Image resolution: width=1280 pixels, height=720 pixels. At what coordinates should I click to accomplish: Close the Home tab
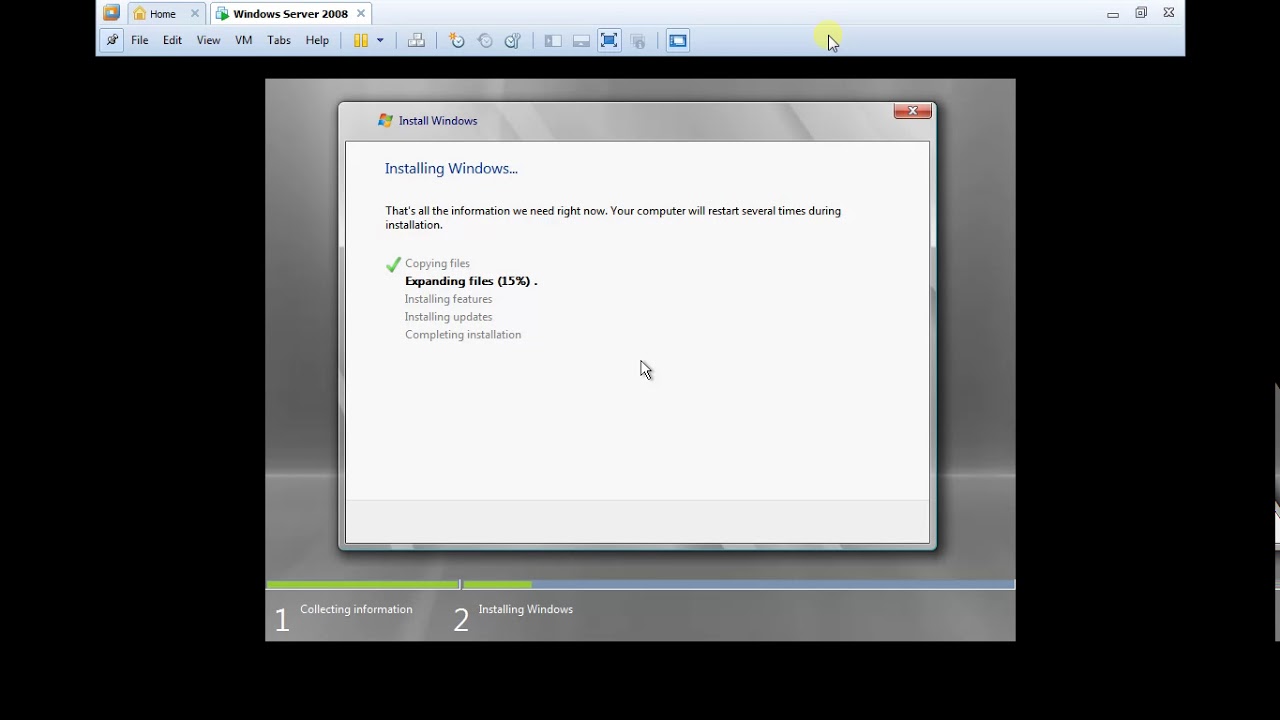195,14
